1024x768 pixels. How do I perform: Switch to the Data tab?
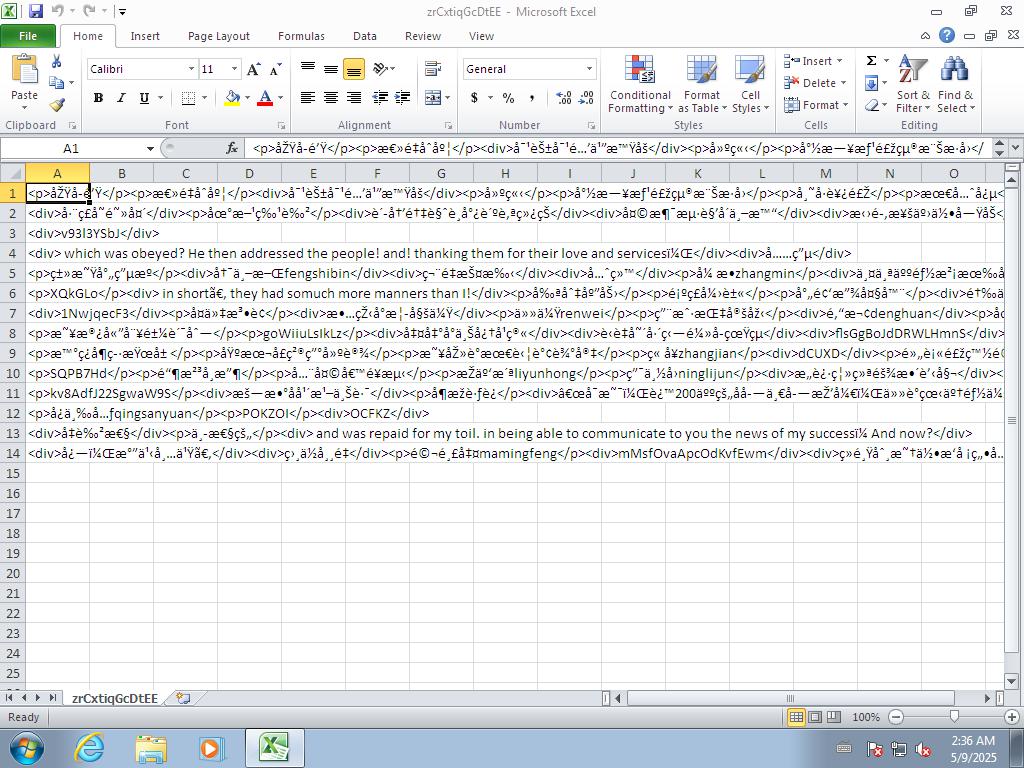(x=364, y=36)
